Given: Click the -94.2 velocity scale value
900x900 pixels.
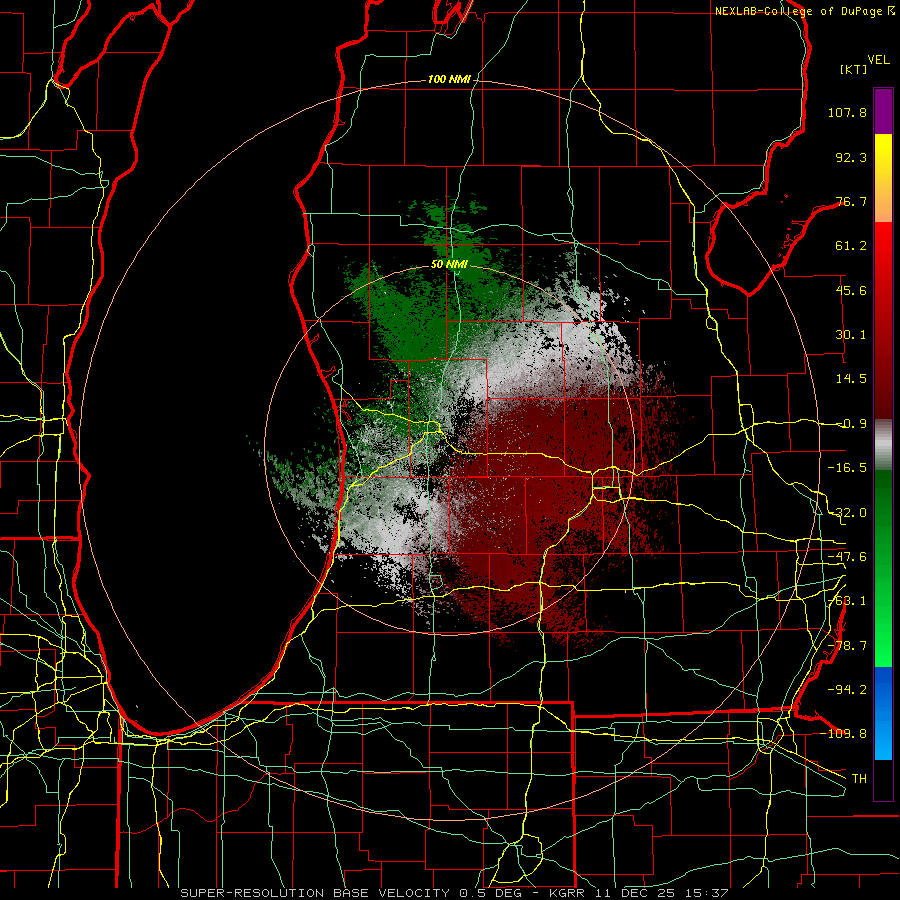Looking at the screenshot, I should 847,689.
